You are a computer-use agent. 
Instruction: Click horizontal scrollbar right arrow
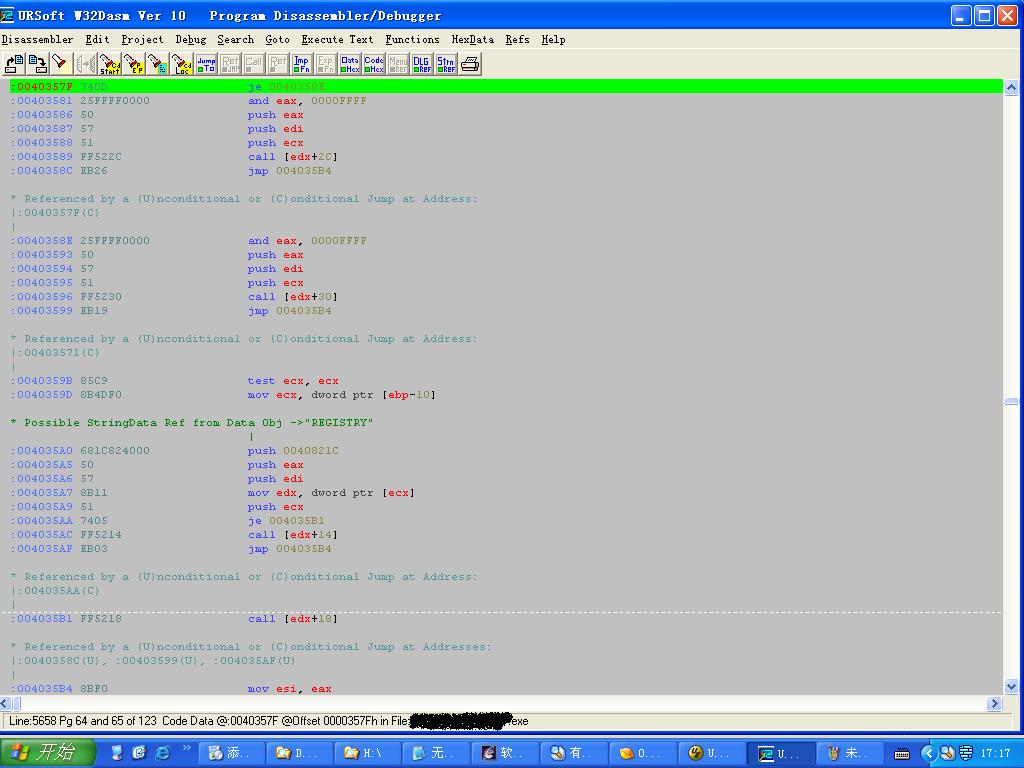click(995, 703)
